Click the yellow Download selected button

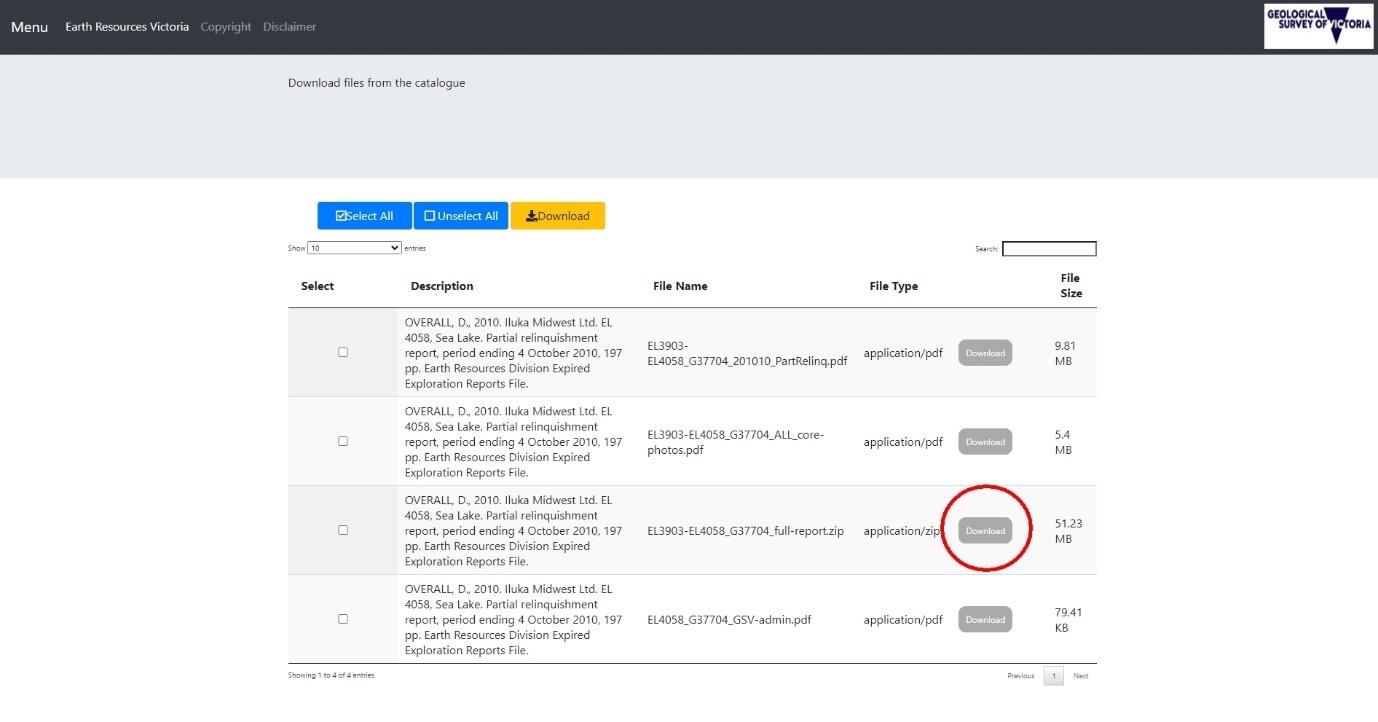point(558,216)
